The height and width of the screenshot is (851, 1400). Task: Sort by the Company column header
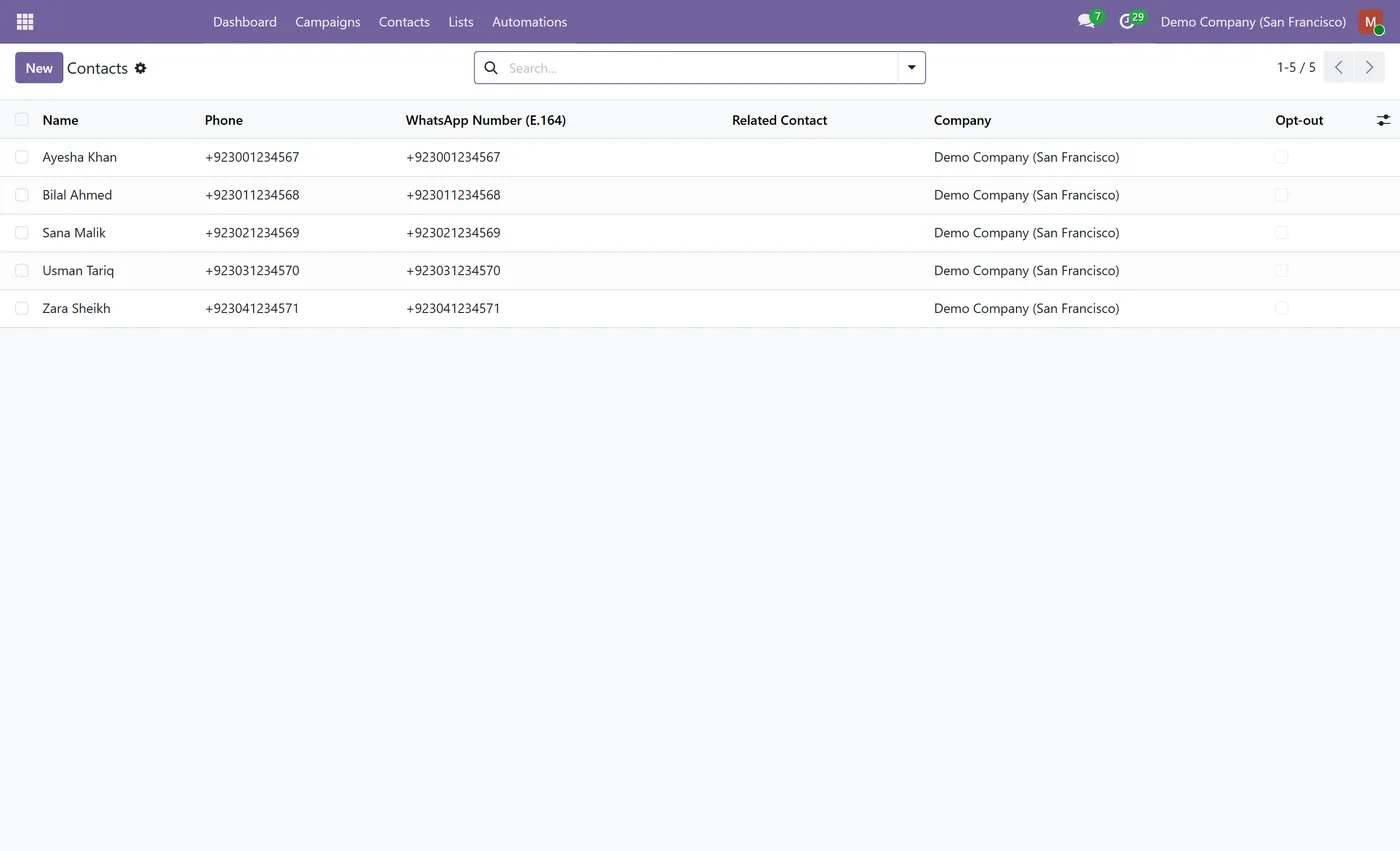pos(962,120)
